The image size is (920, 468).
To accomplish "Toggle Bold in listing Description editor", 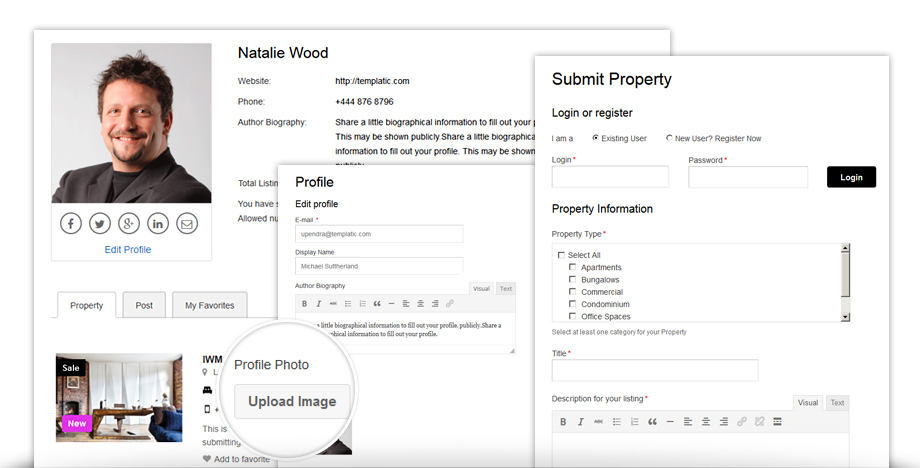I will click(563, 422).
